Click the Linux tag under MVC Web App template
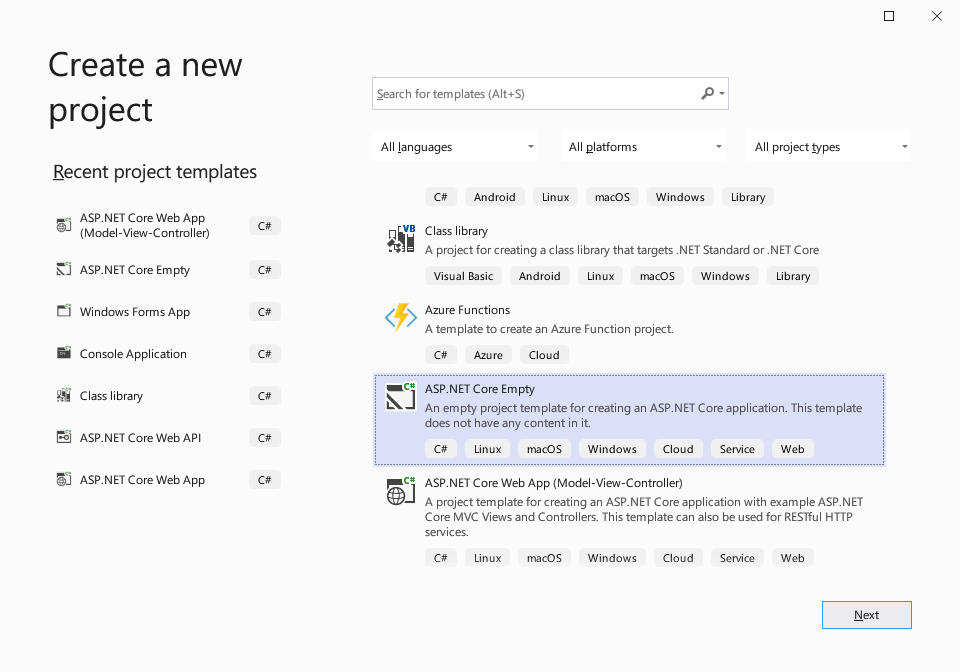 tap(487, 558)
